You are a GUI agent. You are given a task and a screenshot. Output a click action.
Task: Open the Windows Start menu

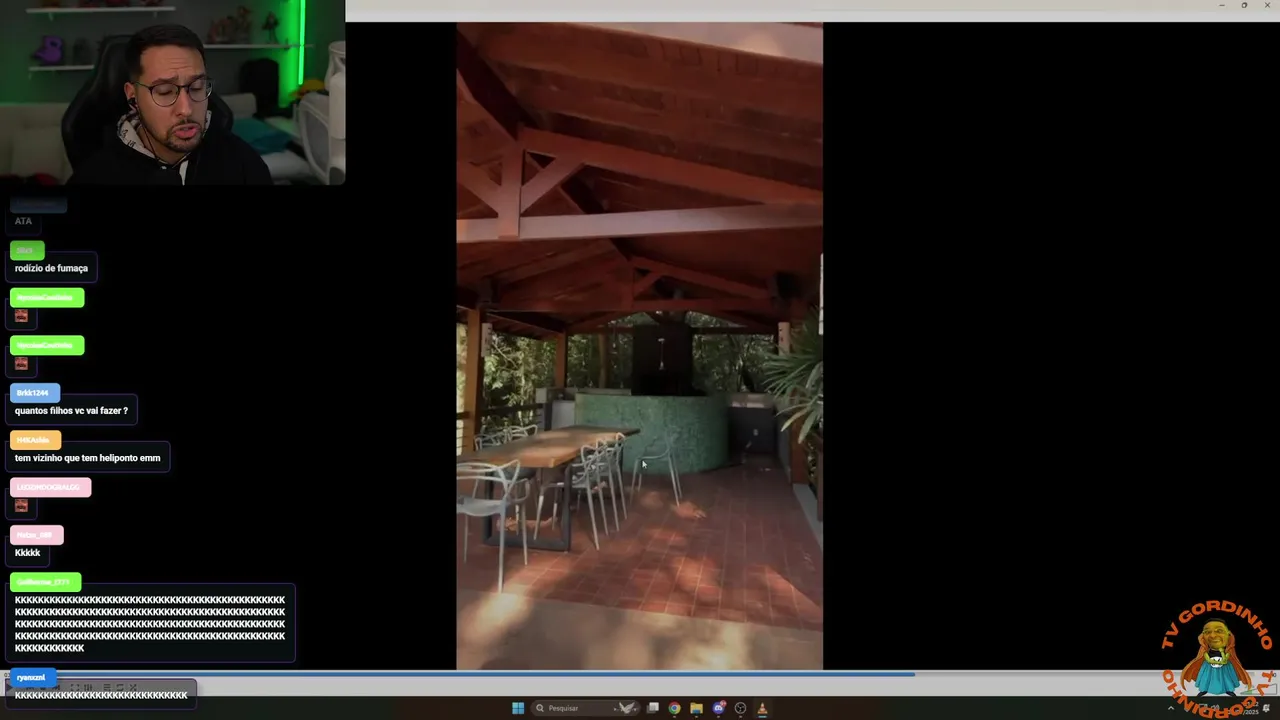tap(518, 708)
